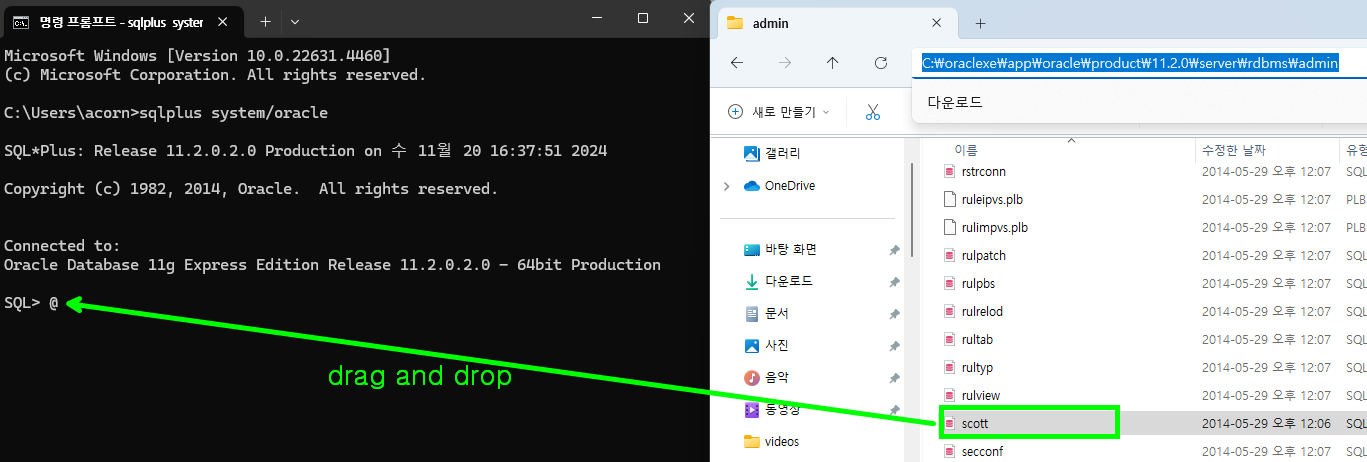
Task: Select the rulimpvs.plb file
Action: (995, 227)
